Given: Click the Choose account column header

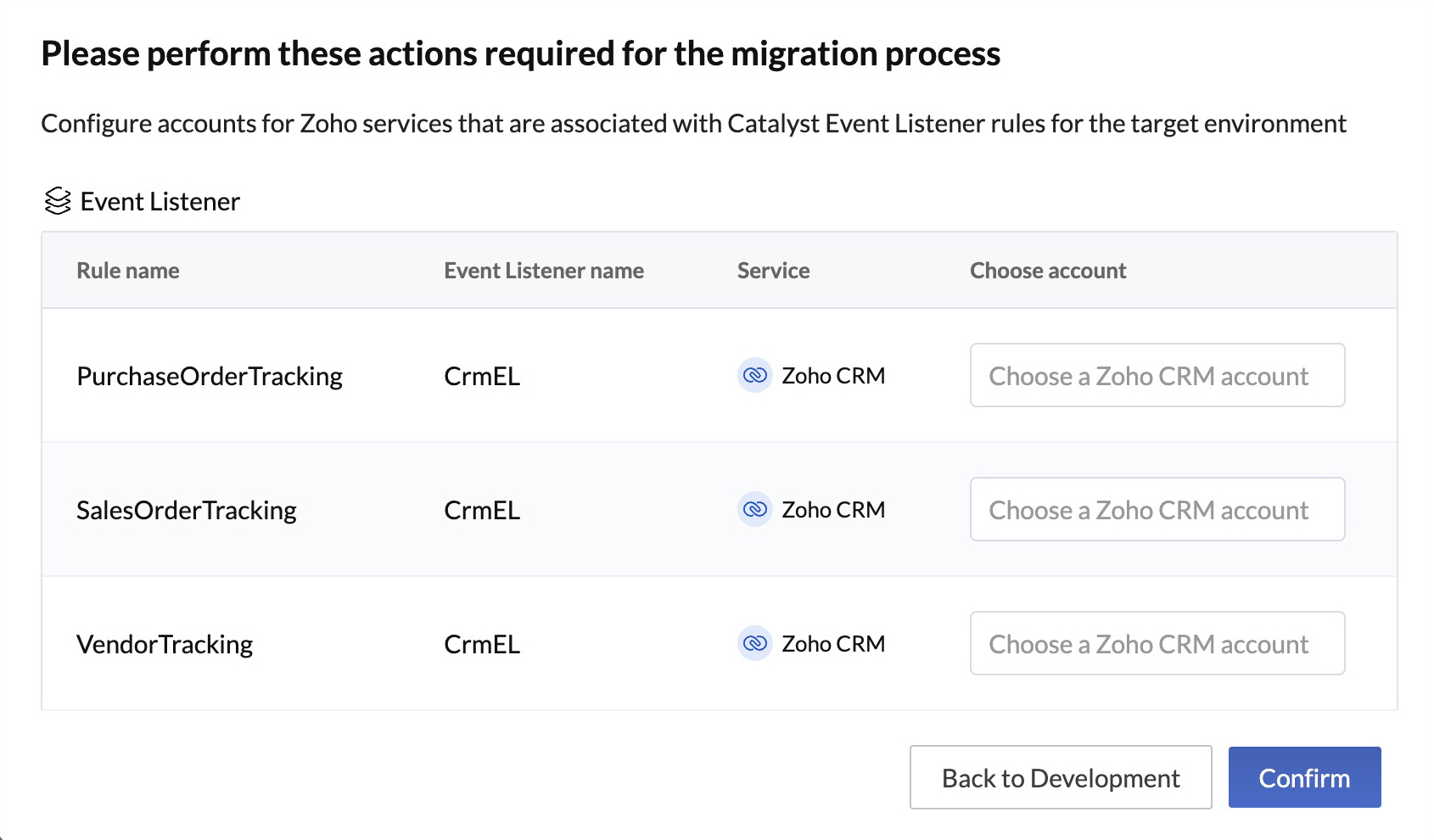Looking at the screenshot, I should (1048, 271).
